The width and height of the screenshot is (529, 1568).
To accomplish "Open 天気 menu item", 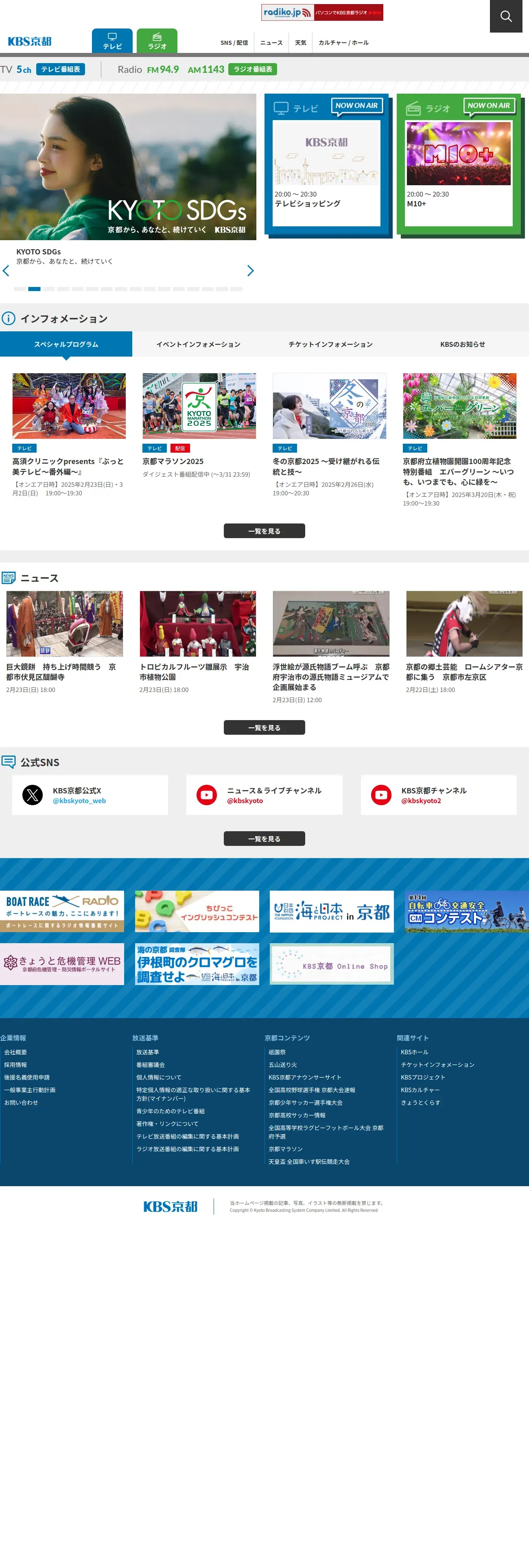I will point(301,43).
